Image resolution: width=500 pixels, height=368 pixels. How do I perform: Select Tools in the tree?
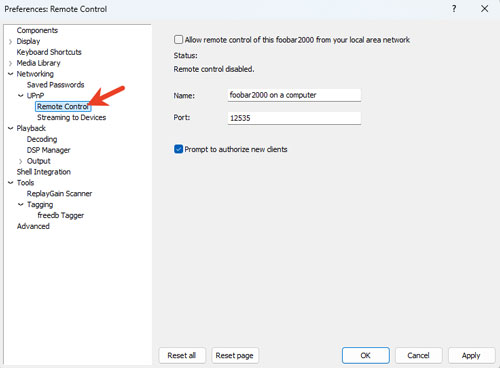tap(25, 183)
